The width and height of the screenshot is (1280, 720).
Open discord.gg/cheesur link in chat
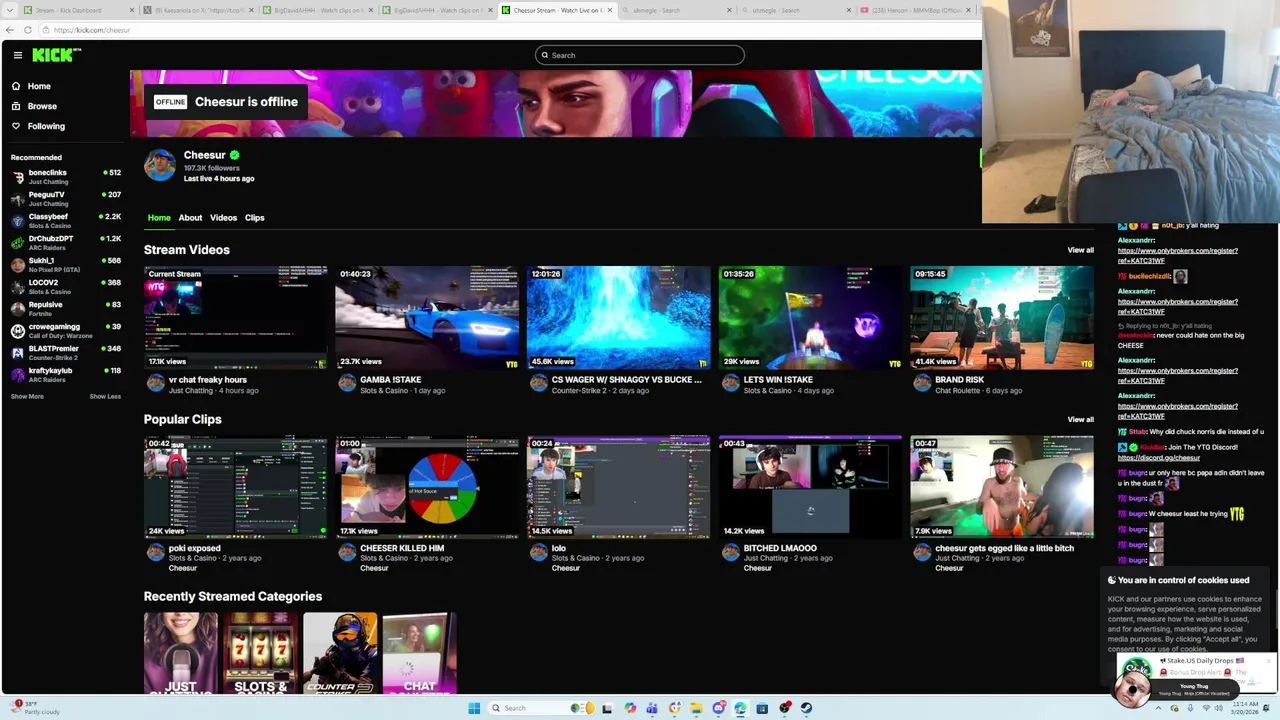[x=1158, y=458]
